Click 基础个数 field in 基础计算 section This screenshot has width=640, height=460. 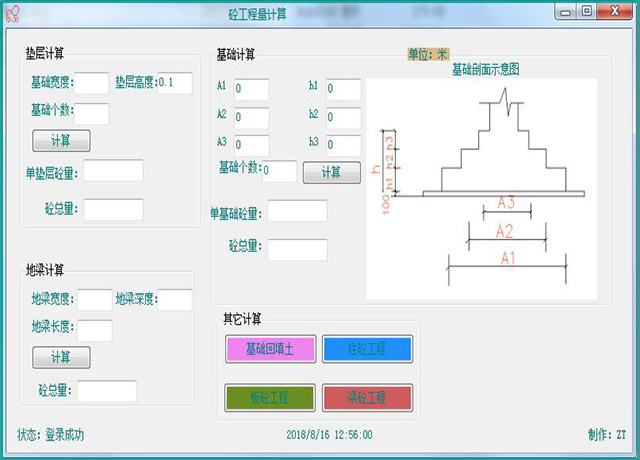[x=280, y=171]
